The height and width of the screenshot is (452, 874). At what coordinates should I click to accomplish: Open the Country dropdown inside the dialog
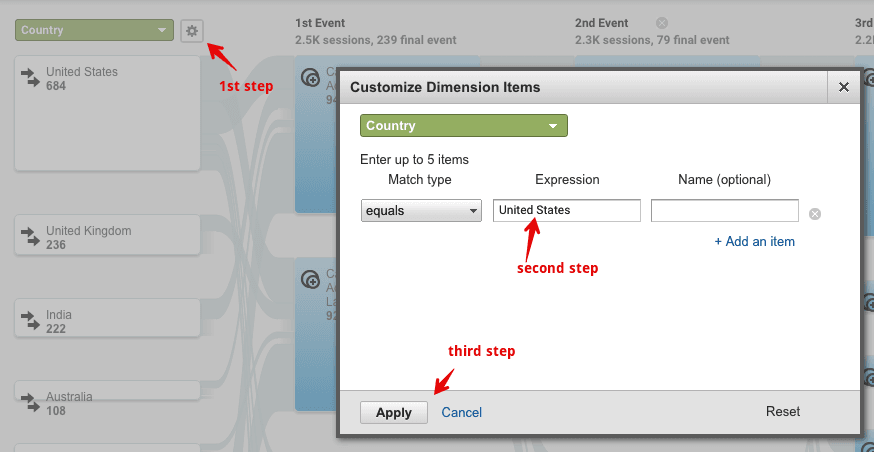(464, 125)
